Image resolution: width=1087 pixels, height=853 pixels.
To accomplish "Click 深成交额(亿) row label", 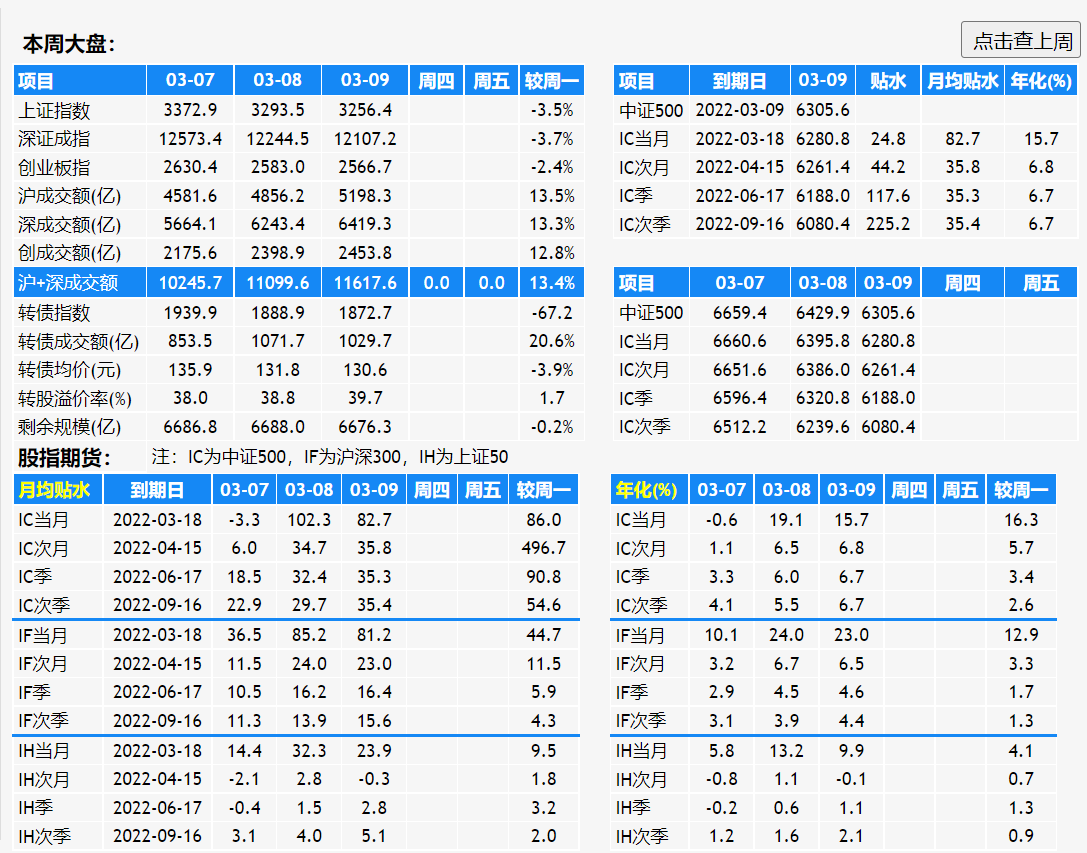I will coord(69,225).
